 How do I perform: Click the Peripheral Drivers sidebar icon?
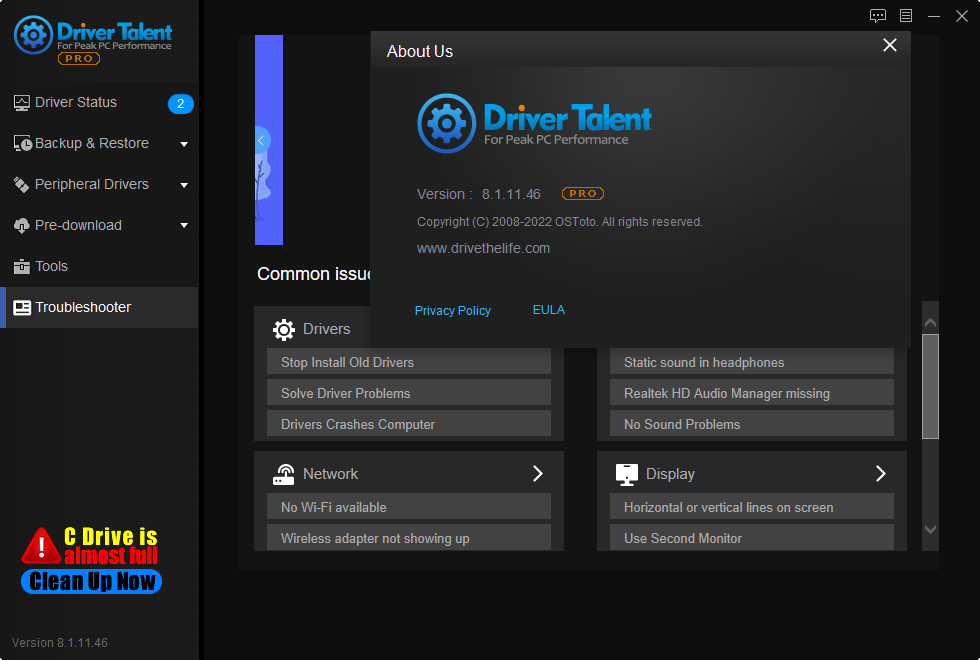tap(22, 184)
